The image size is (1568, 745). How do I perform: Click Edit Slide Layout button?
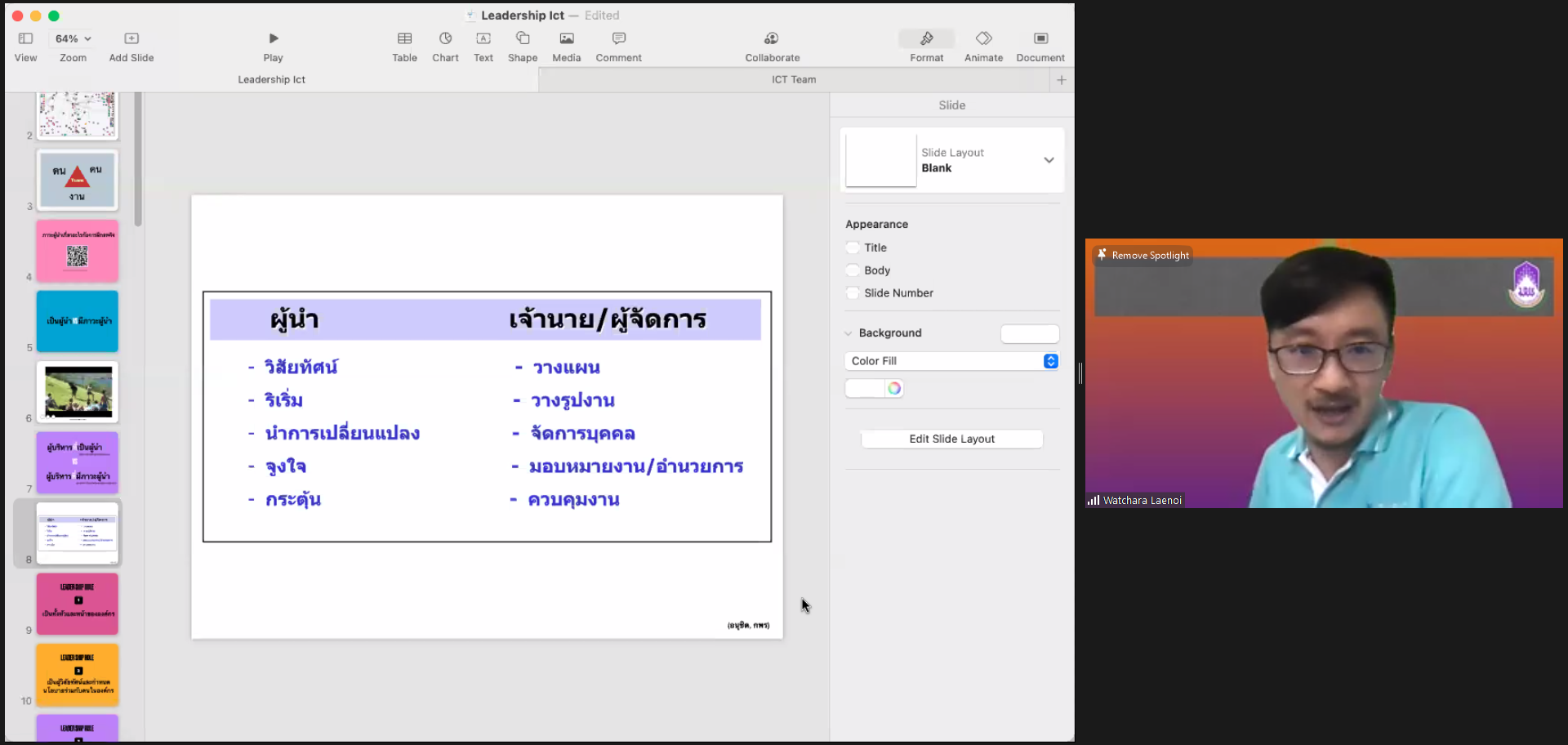(x=951, y=439)
